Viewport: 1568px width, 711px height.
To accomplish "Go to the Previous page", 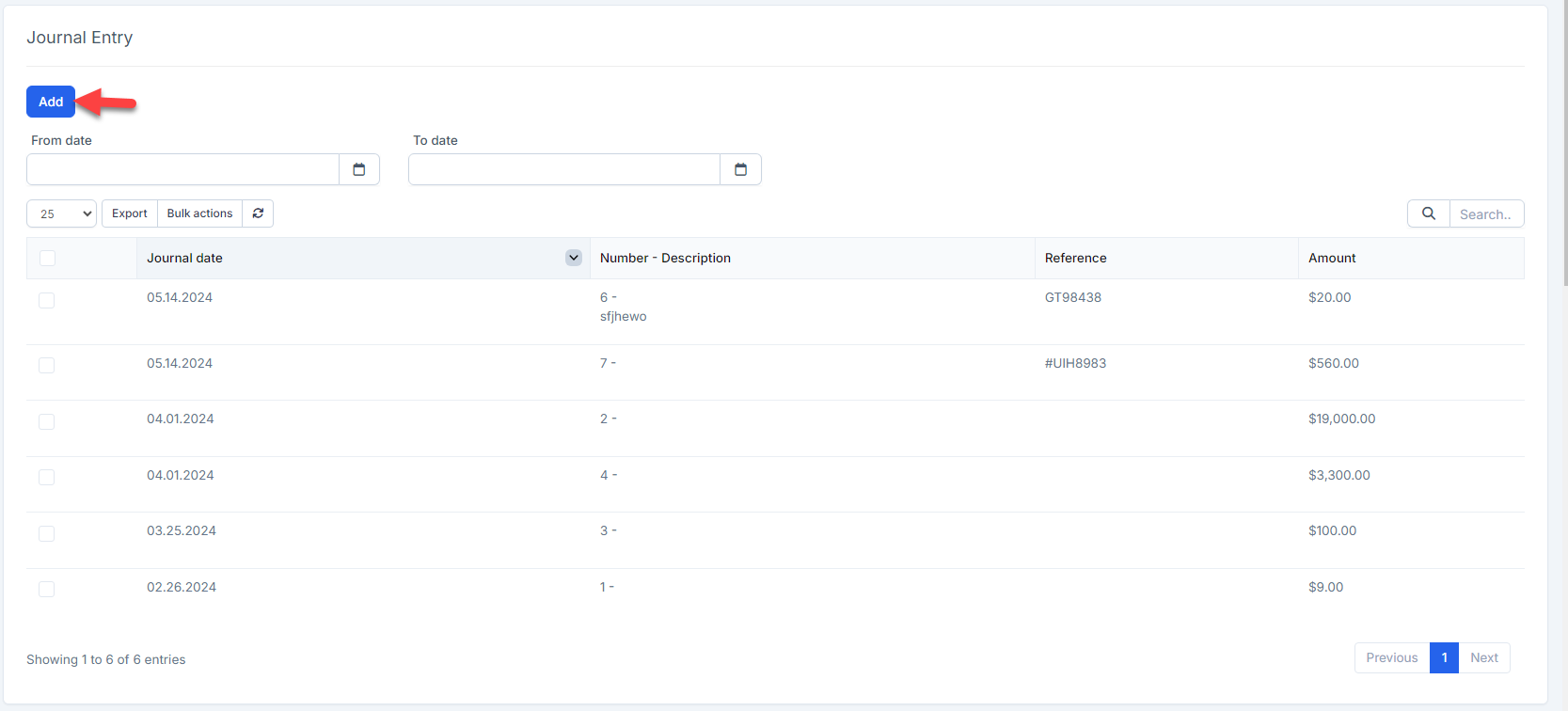I will point(1392,657).
